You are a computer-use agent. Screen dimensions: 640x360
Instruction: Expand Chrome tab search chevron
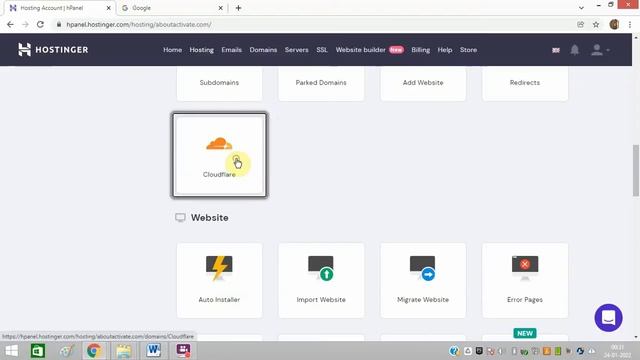(x=581, y=8)
